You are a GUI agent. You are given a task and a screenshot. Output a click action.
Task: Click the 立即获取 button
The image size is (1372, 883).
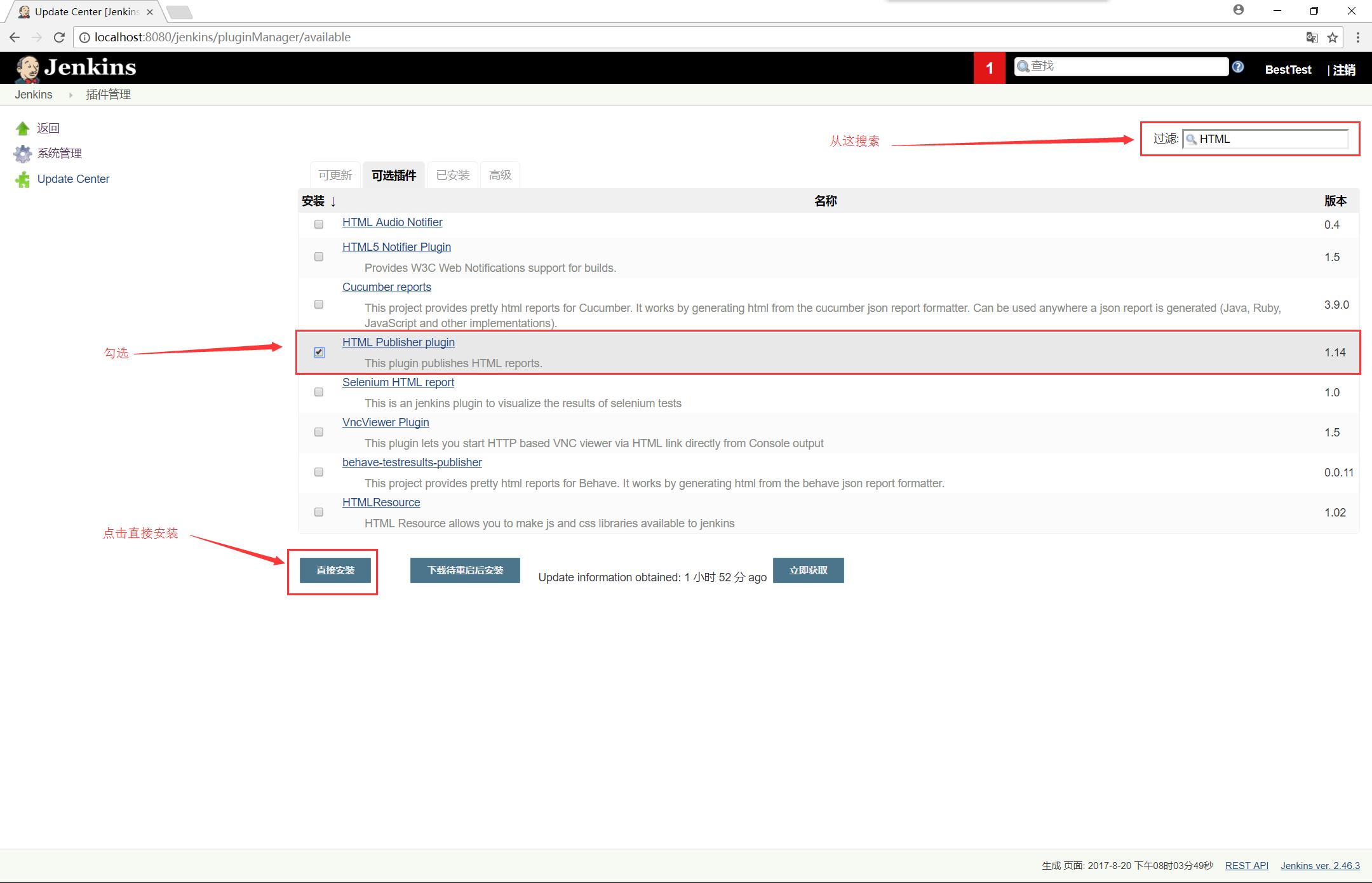pos(808,570)
